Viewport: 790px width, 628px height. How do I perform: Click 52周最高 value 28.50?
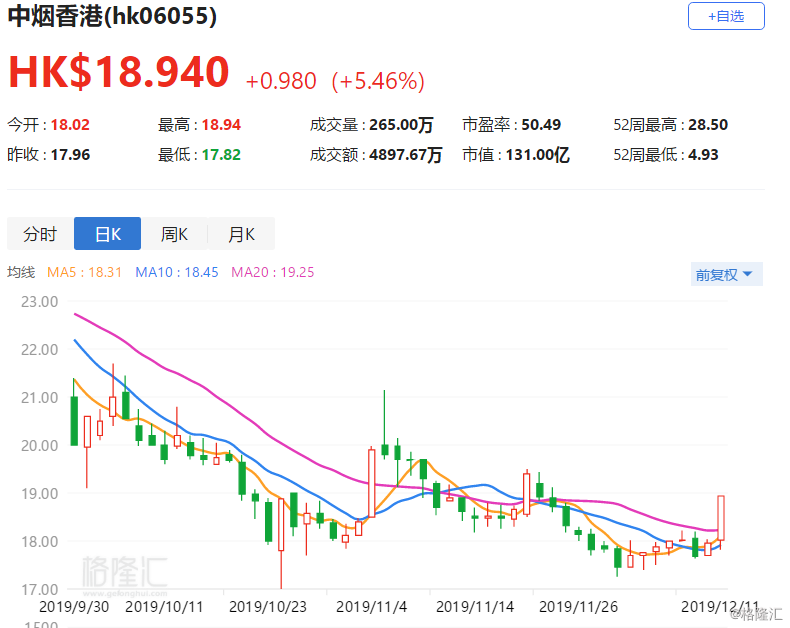coord(708,124)
